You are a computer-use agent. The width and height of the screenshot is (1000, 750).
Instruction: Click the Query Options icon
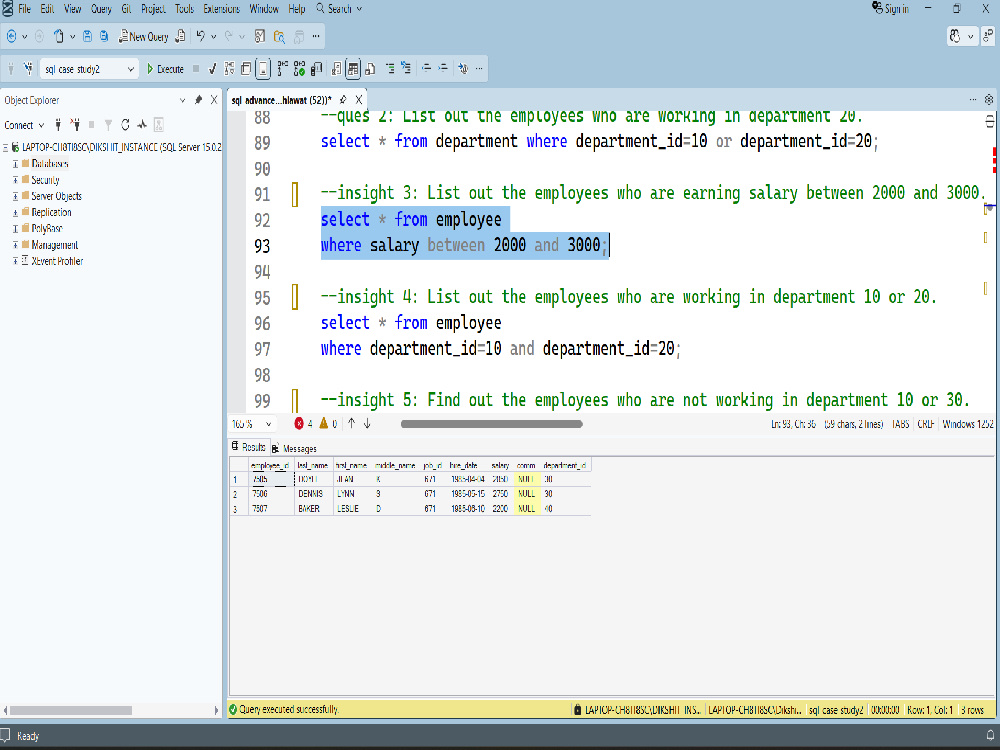[x=246, y=68]
